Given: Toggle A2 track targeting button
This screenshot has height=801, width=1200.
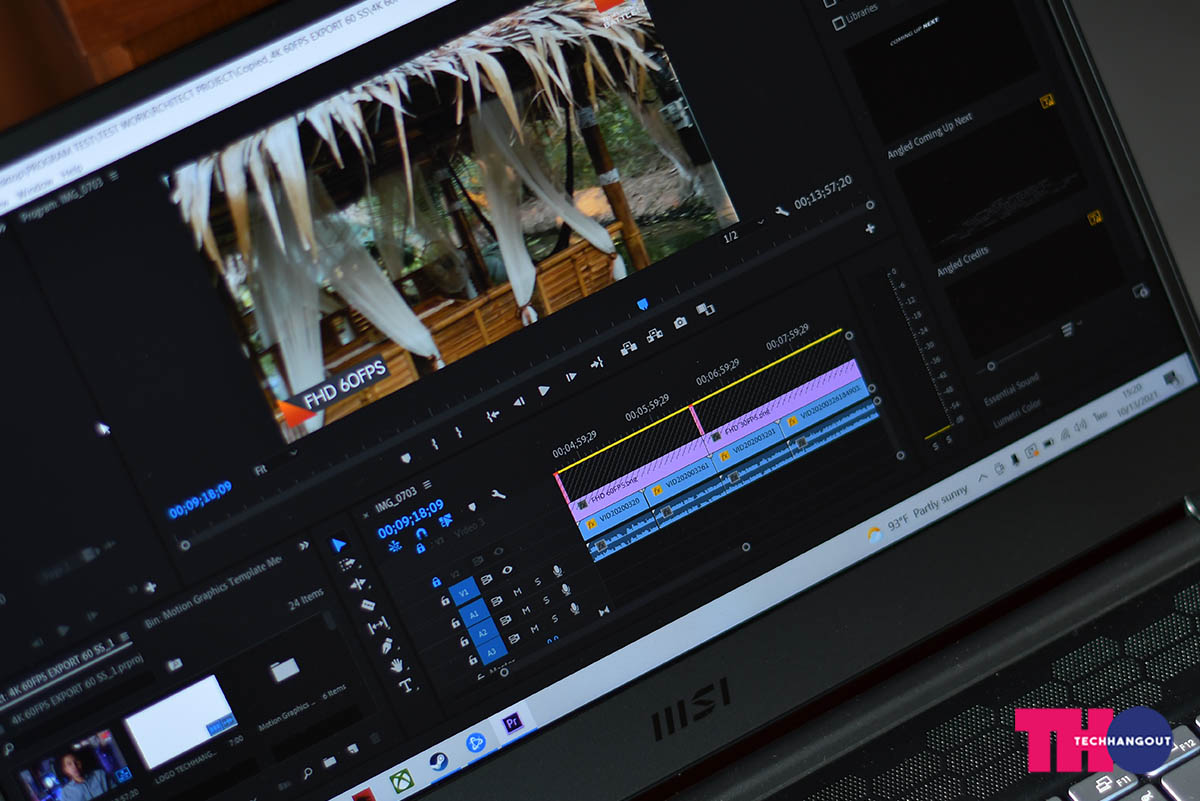Looking at the screenshot, I should 481,632.
